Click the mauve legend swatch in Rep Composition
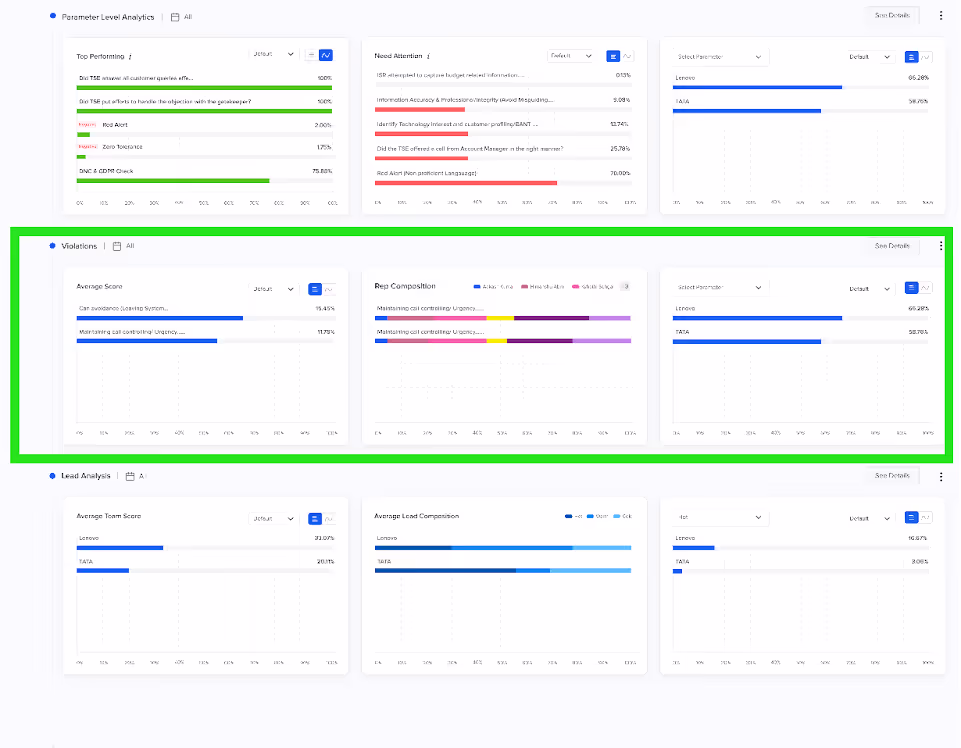This screenshot has width=961, height=748. 525,287
